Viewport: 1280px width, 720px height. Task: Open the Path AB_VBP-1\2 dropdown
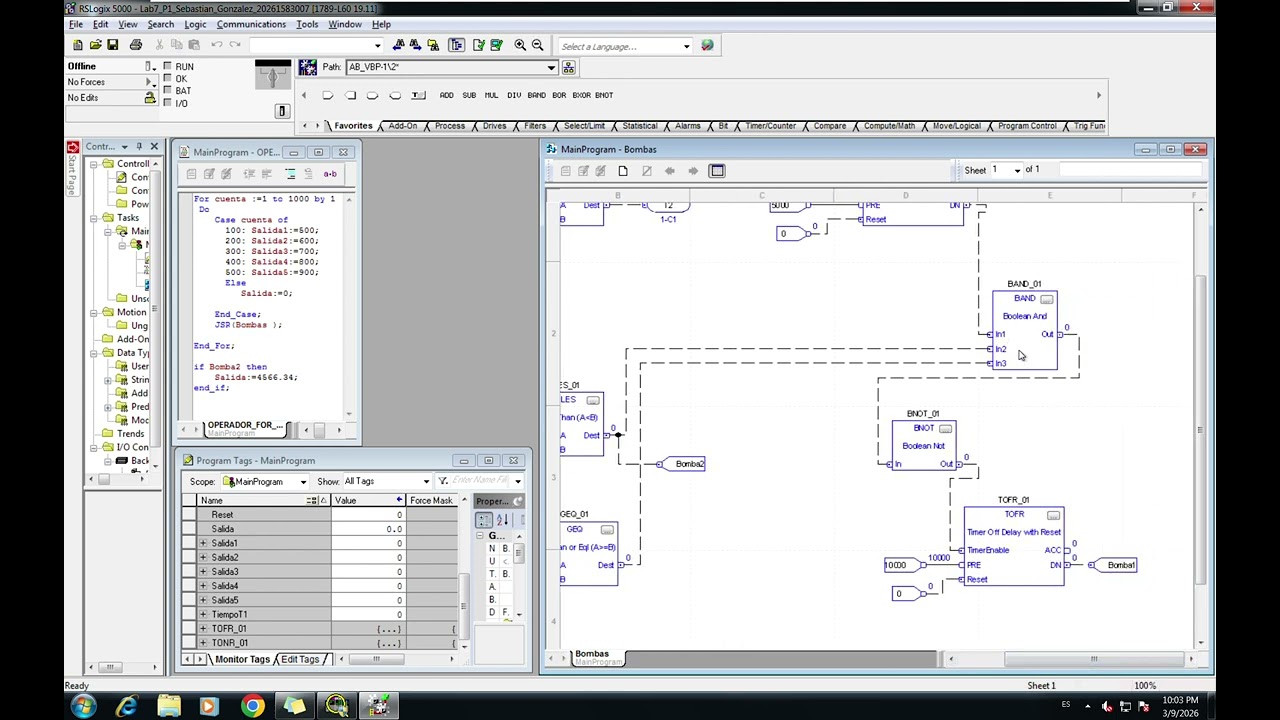(550, 68)
